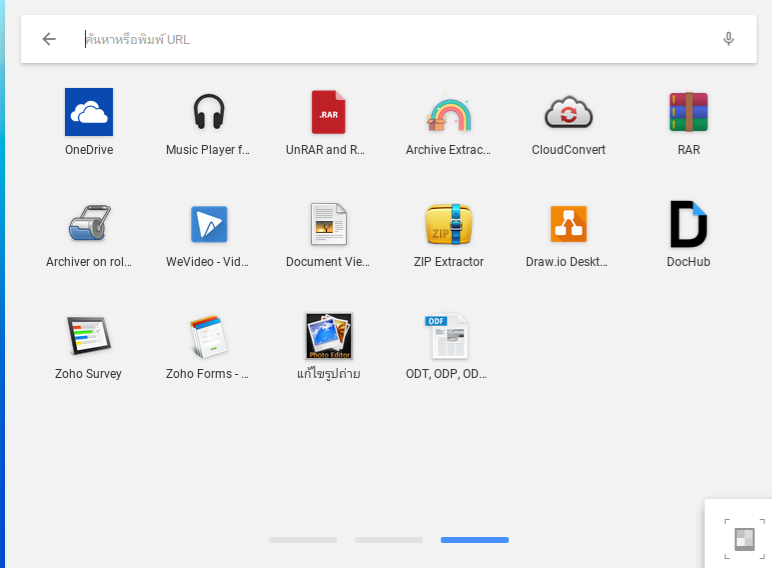Viewport: 772px width, 568px height.
Task: Click the 'ZIP Extractor' label text
Action: [449, 261]
